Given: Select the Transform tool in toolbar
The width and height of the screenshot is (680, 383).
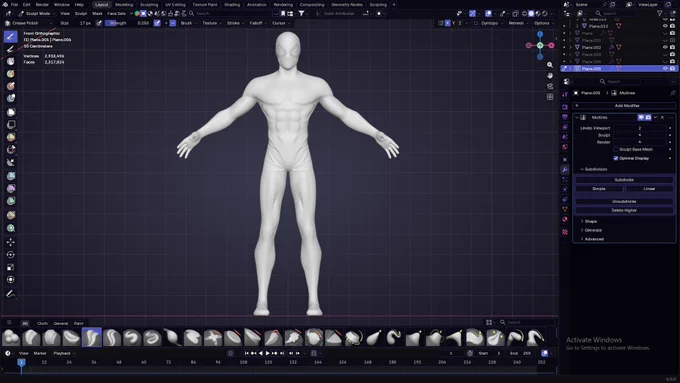Looking at the screenshot, I should click(x=11, y=280).
